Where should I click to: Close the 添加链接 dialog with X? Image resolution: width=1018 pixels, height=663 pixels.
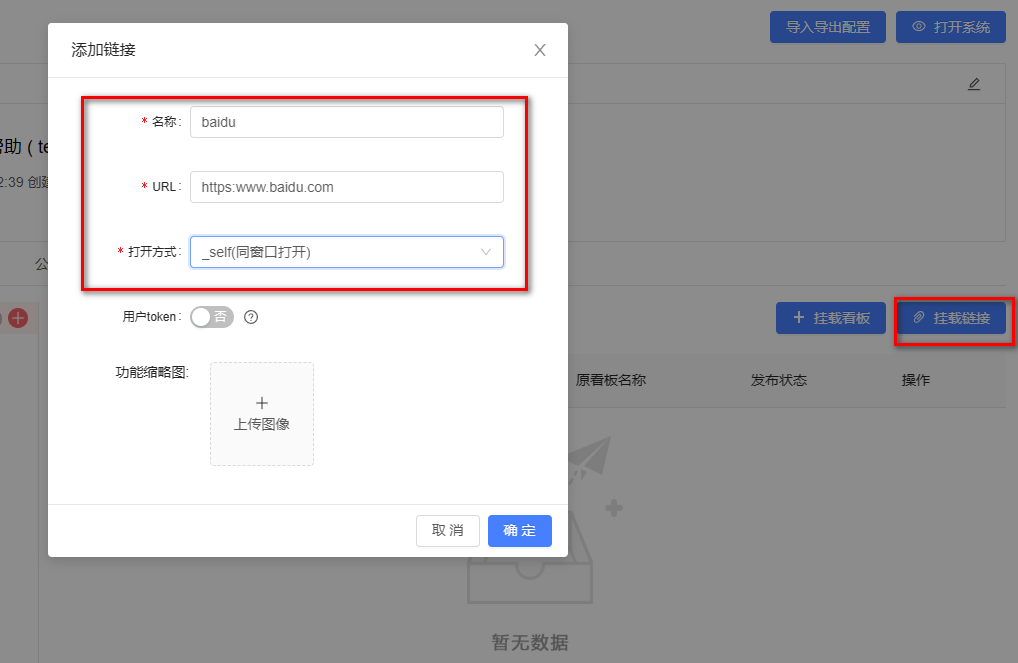(x=540, y=50)
